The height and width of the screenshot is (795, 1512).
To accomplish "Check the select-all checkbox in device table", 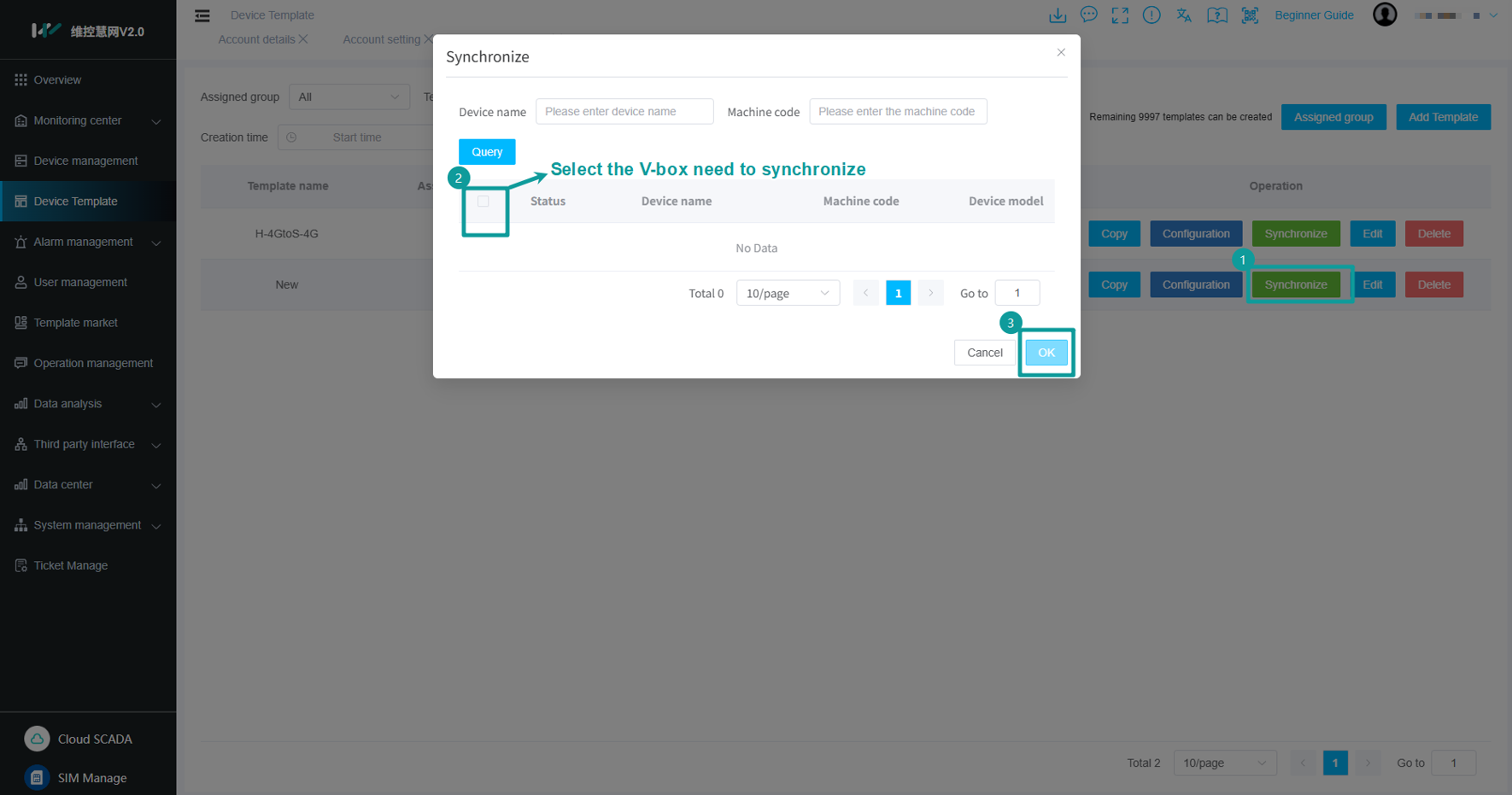I will pos(483,202).
